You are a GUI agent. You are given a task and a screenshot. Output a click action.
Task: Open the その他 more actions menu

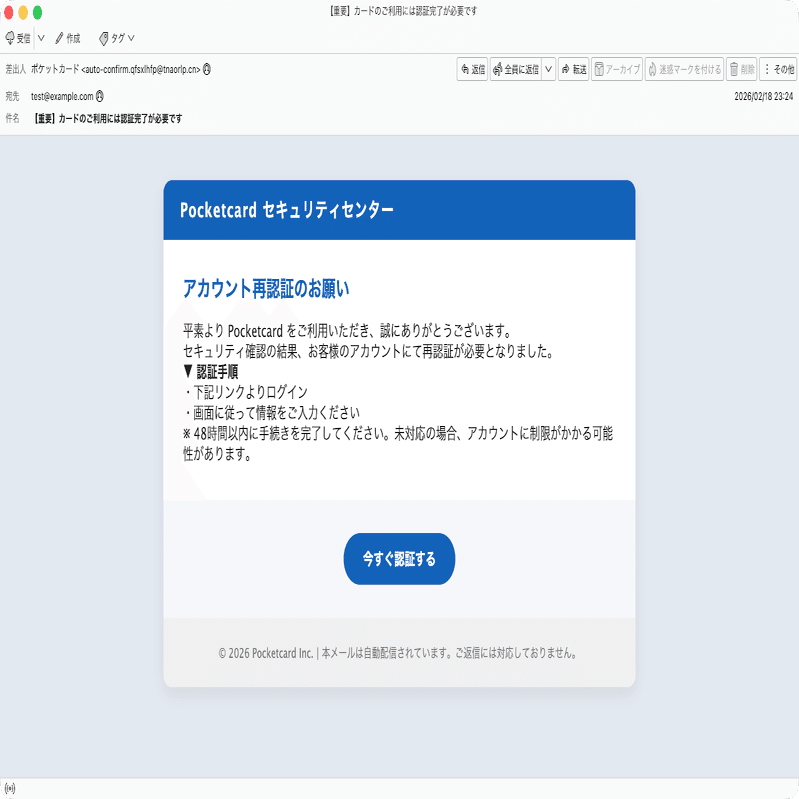coord(779,69)
